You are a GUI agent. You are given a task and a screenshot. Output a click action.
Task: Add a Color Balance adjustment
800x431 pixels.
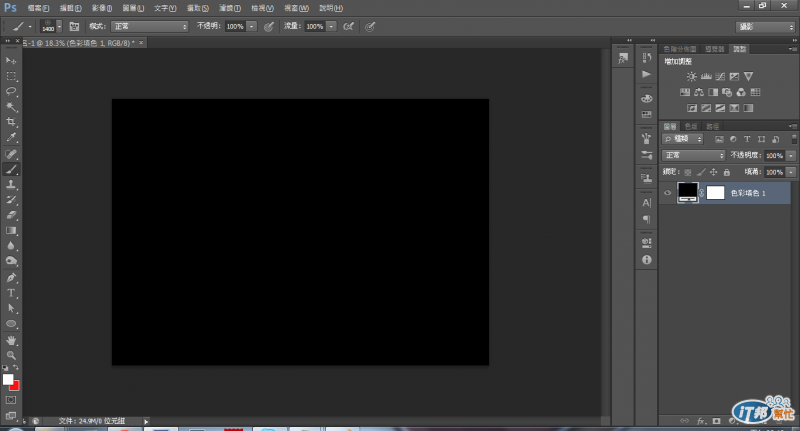pyautogui.click(x=699, y=92)
